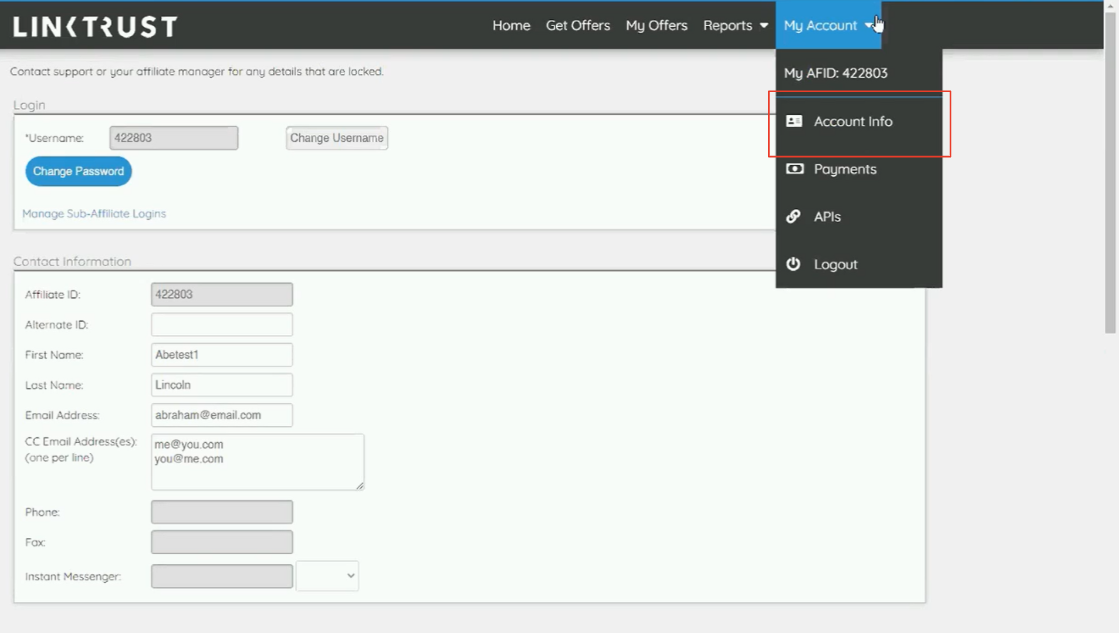Go to the Home page
Screen dimensions: 1119x633
[511, 25]
